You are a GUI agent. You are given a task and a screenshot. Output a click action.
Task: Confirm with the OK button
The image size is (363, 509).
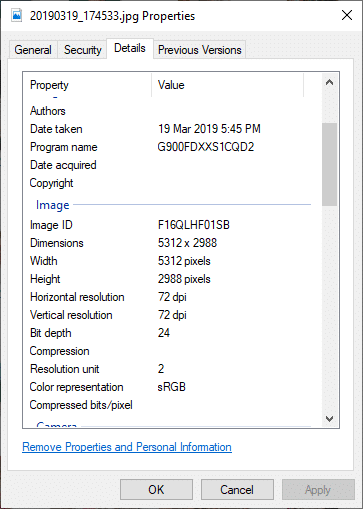pos(156,490)
